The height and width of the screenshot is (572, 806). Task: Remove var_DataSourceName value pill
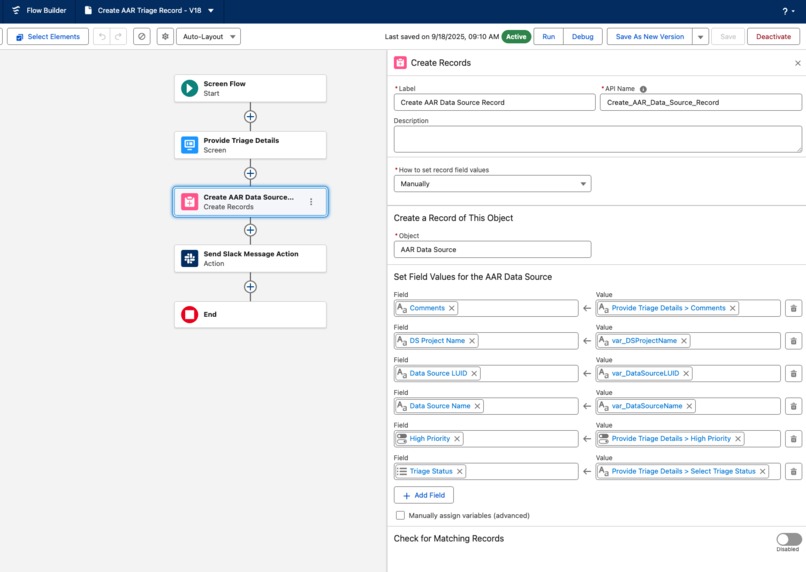pos(689,406)
